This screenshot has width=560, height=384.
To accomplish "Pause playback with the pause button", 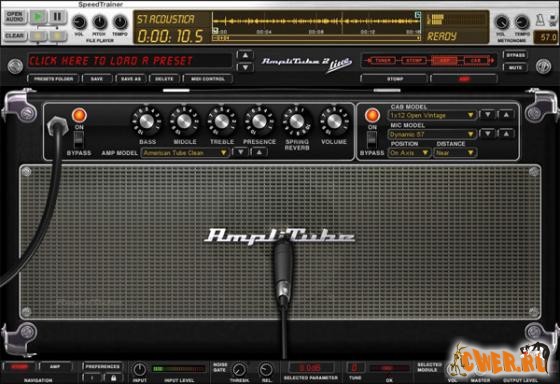I will (57, 17).
